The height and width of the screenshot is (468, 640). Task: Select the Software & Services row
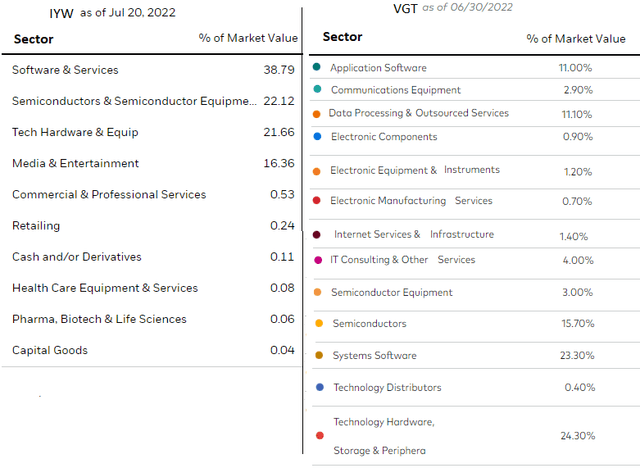coord(65,70)
